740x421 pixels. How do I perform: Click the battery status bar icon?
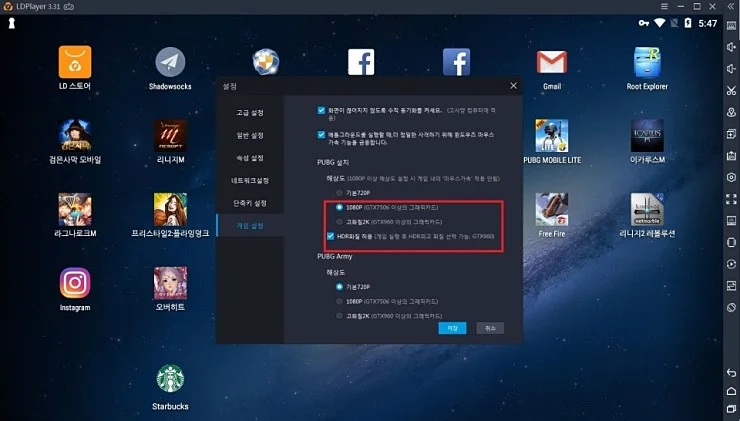(x=688, y=23)
